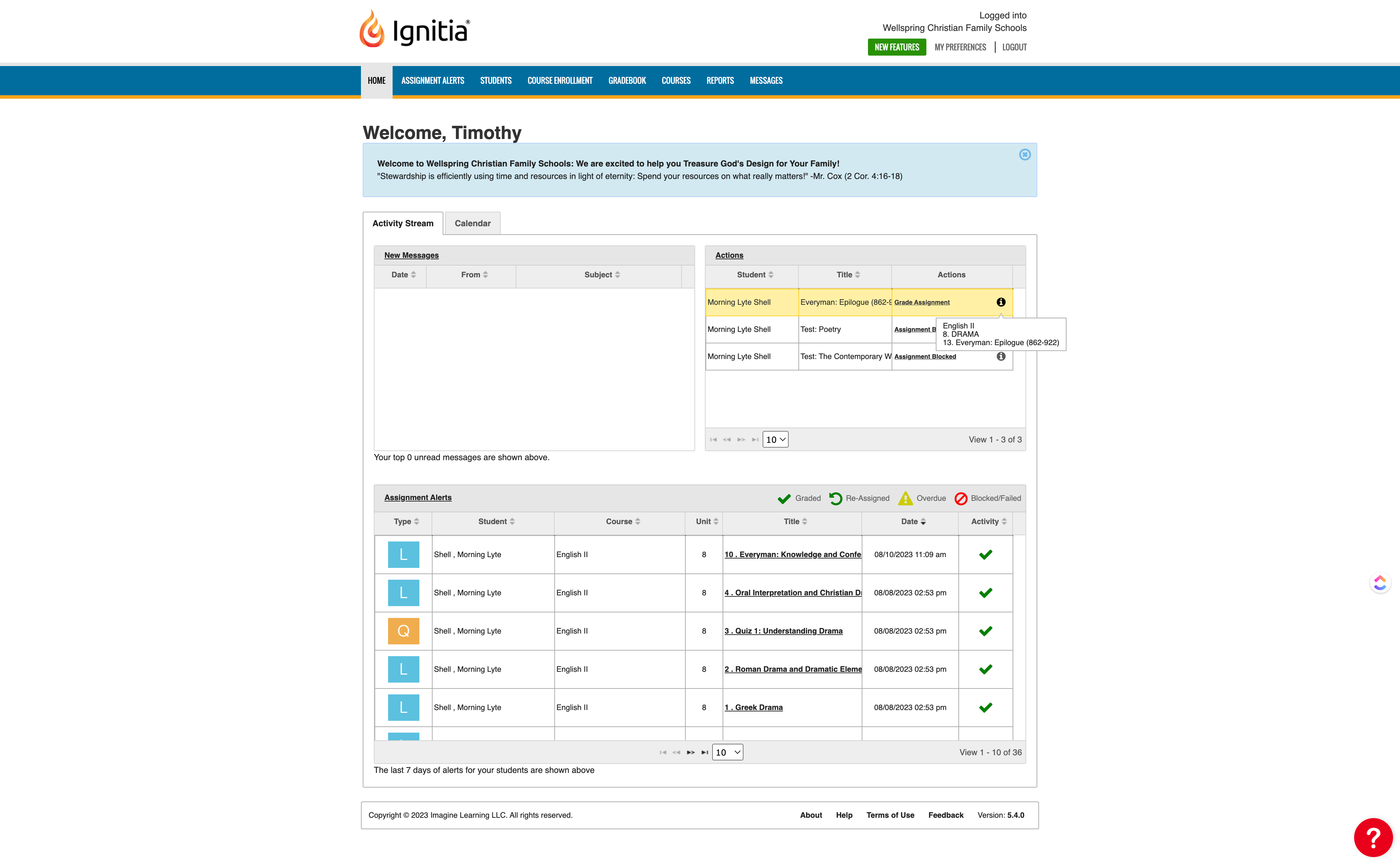The width and height of the screenshot is (1400, 864).
Task: Open Terms of Use footer link
Action: click(x=890, y=815)
